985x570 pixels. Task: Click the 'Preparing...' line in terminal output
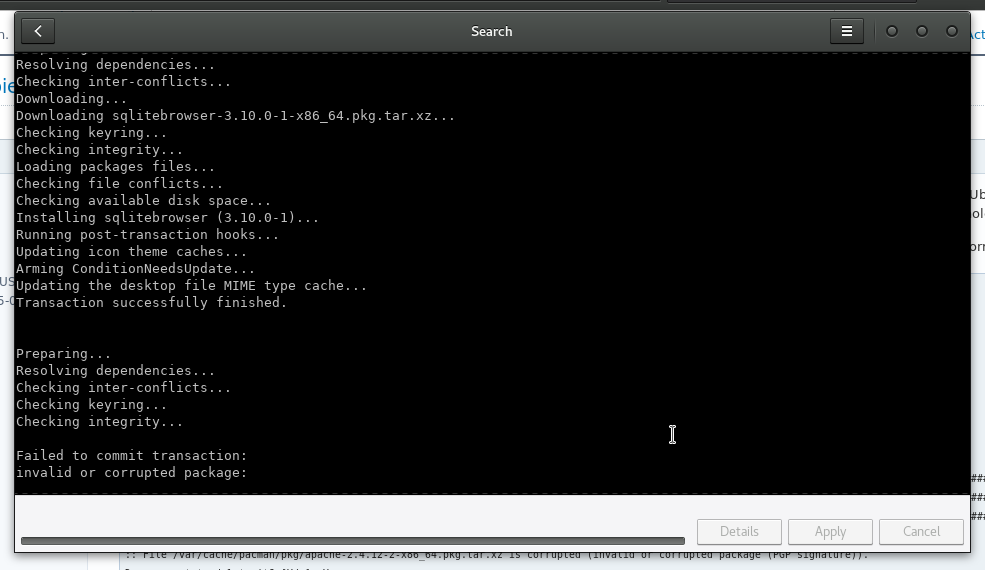(63, 354)
